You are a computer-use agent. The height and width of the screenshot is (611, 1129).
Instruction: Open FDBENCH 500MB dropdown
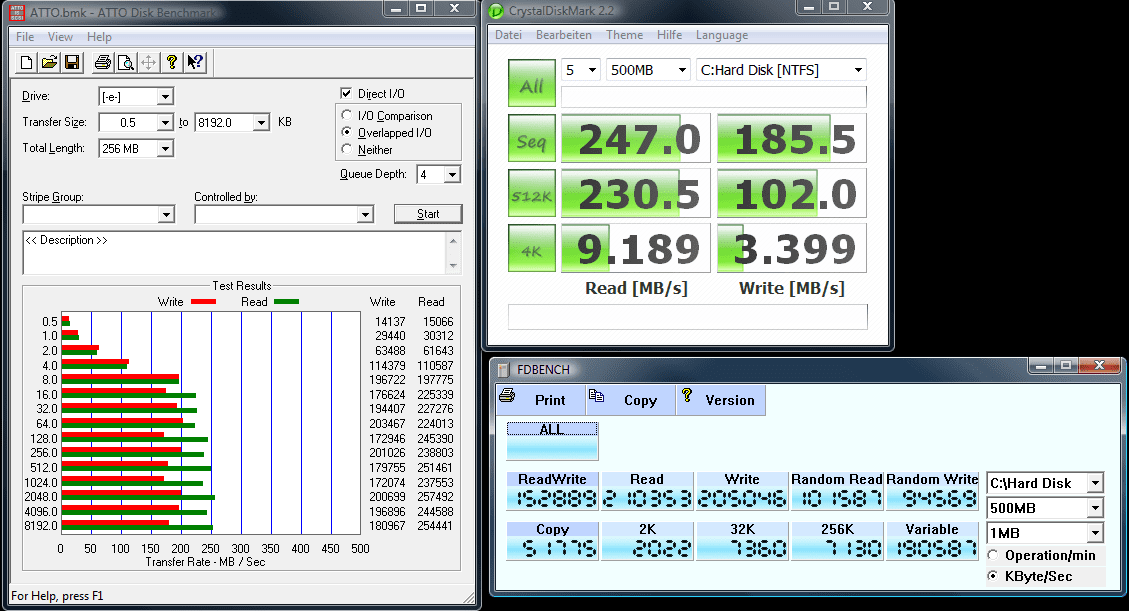point(1095,508)
